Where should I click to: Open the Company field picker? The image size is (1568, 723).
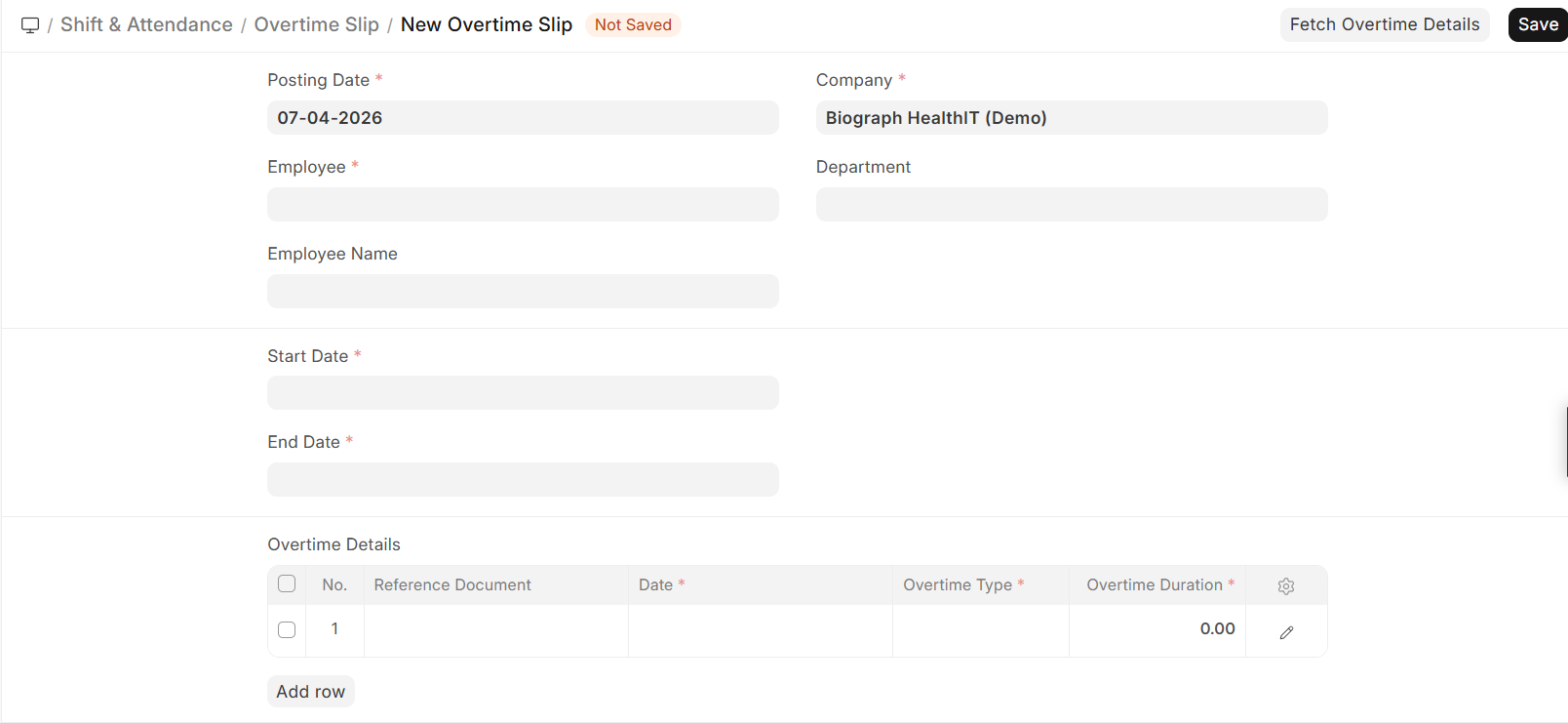(1071, 117)
